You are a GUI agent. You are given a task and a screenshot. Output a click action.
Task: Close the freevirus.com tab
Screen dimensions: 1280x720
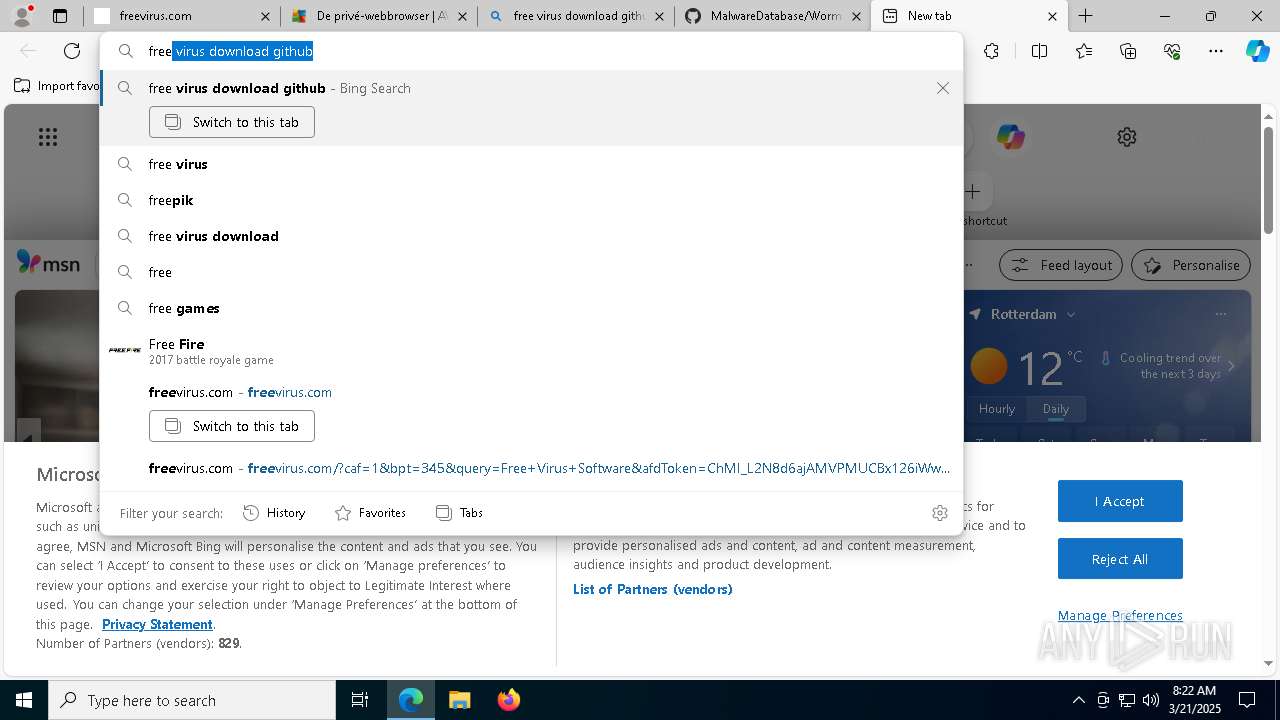tap(265, 16)
